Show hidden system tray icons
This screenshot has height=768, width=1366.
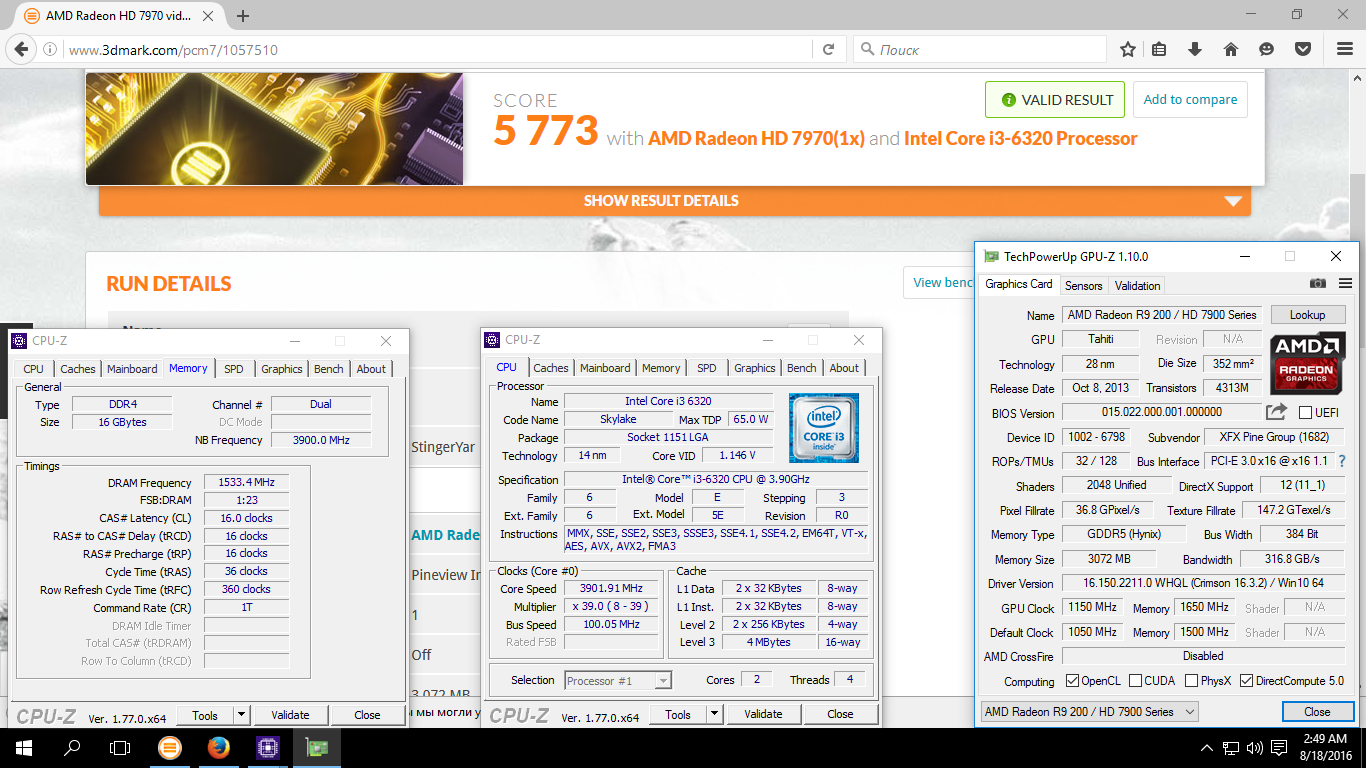pyautogui.click(x=1206, y=747)
